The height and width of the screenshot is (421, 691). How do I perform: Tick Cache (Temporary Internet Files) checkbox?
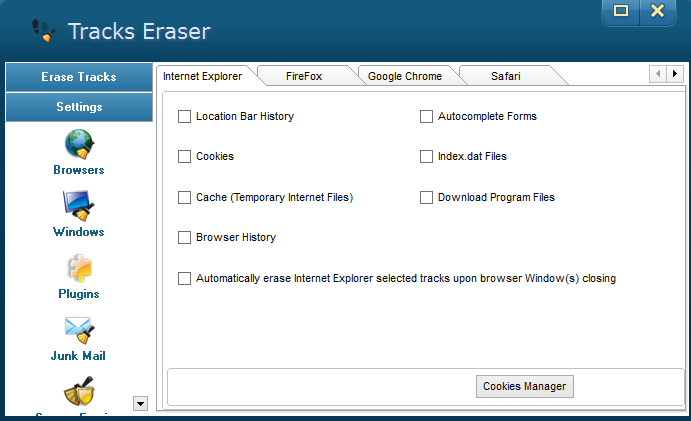(x=184, y=197)
